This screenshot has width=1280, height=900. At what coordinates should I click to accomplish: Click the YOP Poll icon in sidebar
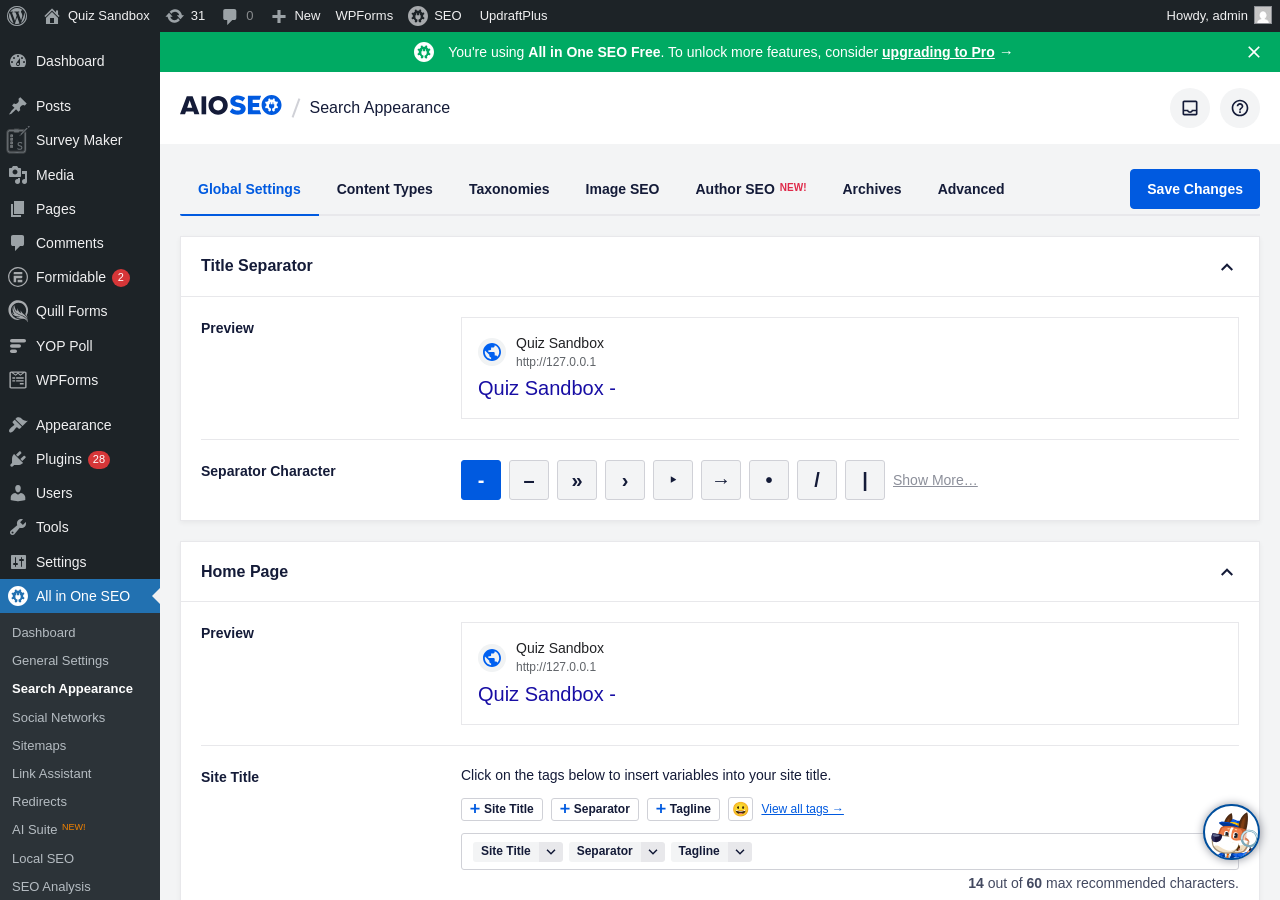coord(18,346)
